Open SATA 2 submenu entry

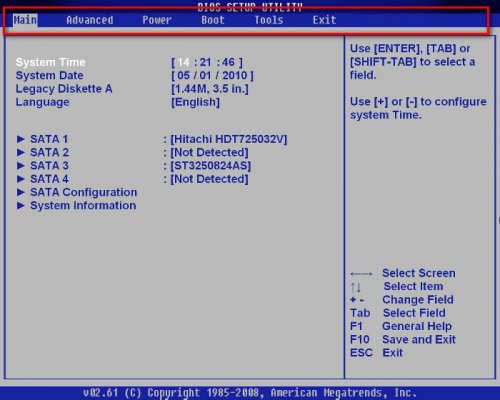click(x=49, y=152)
